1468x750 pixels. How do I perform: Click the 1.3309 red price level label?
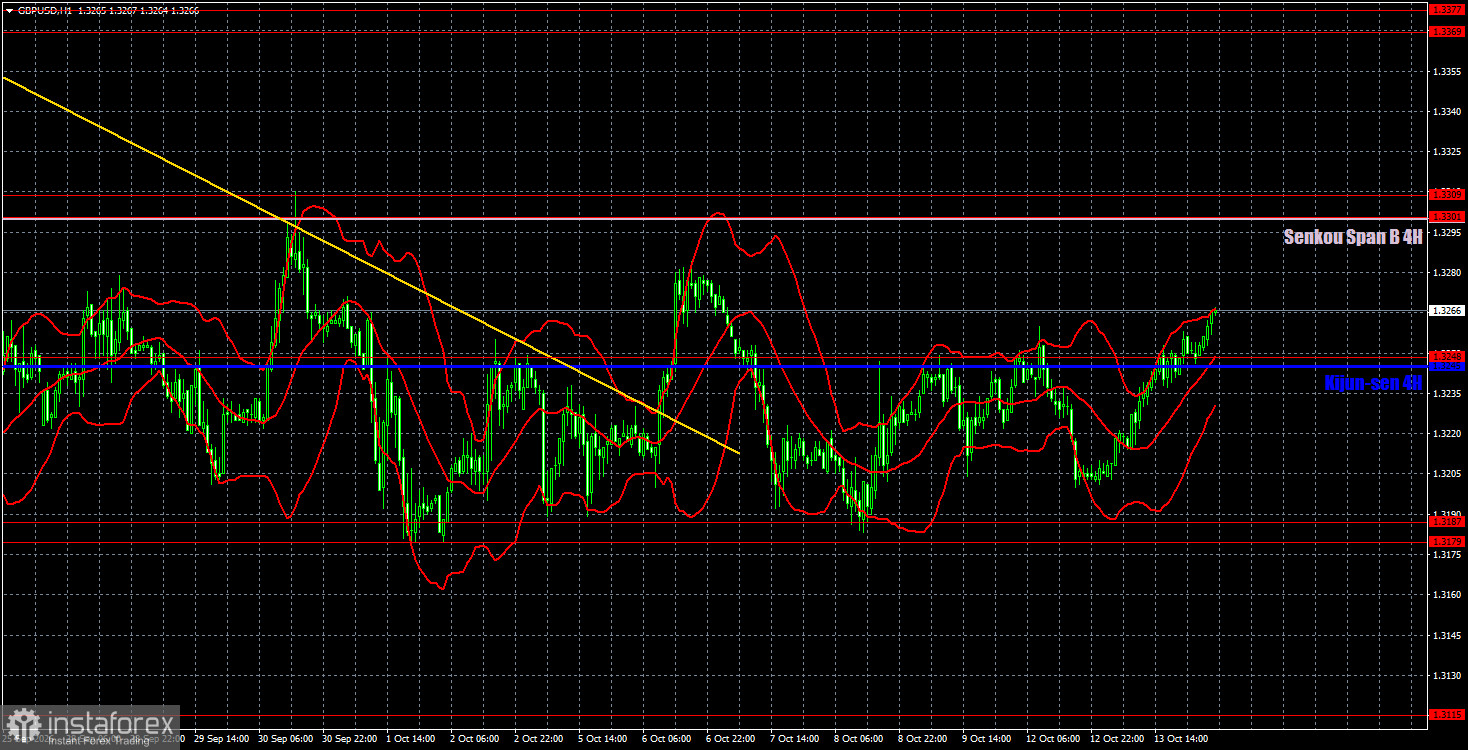1448,195
